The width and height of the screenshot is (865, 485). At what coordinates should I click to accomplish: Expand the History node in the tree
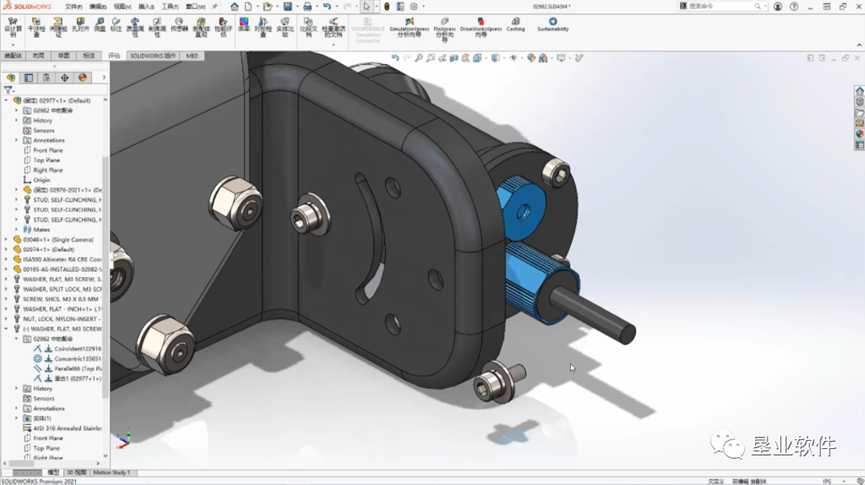point(16,120)
